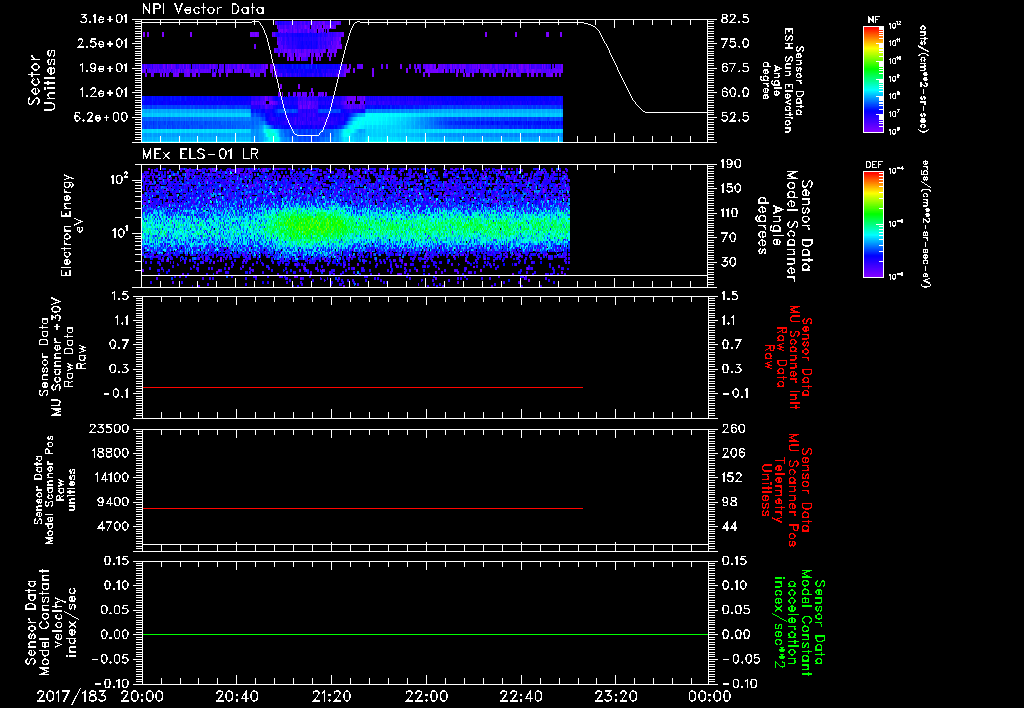The width and height of the screenshot is (1024, 708).
Task: Click the green 'Model Constant acceleration' label
Action: point(799,624)
